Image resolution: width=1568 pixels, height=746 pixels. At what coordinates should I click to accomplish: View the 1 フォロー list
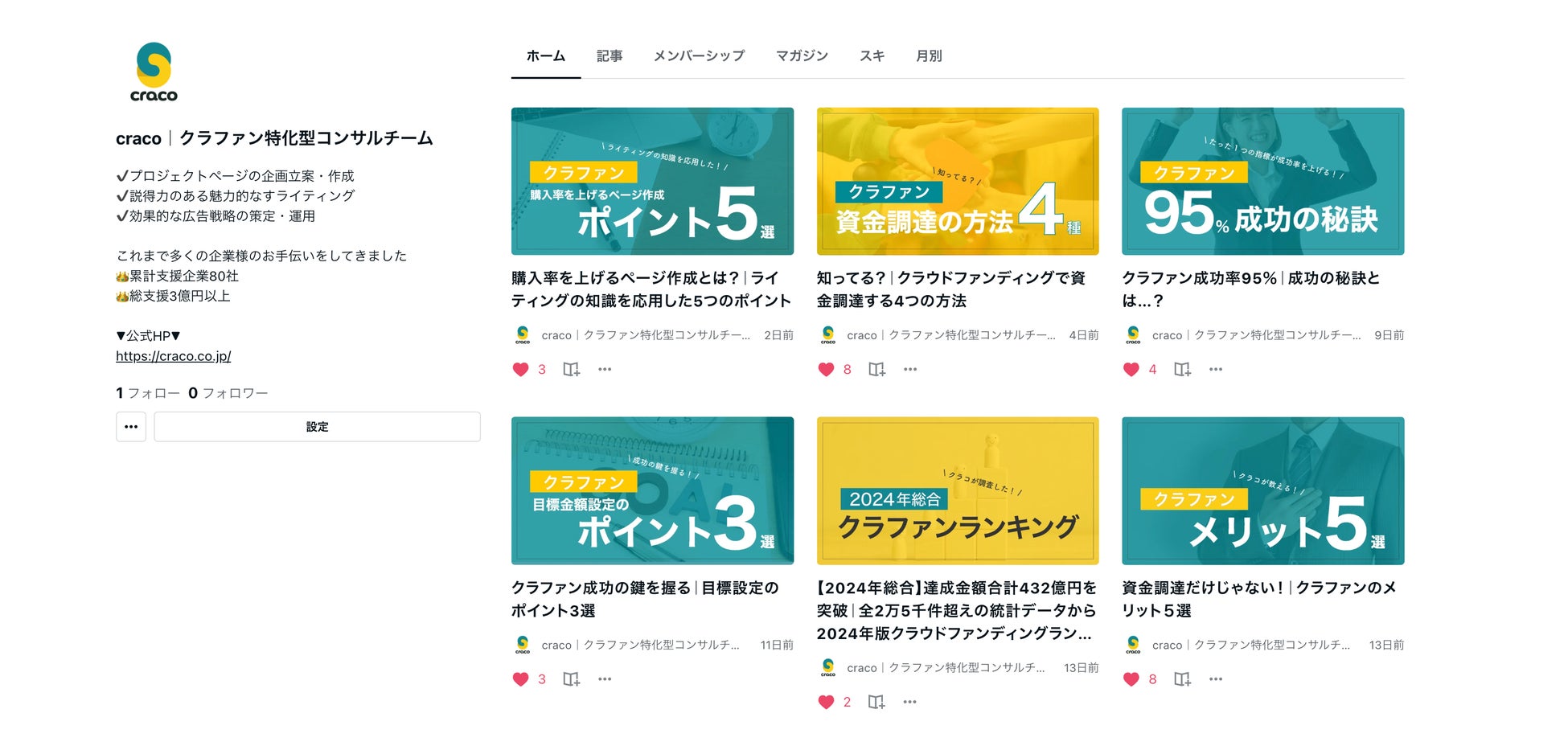point(148,393)
